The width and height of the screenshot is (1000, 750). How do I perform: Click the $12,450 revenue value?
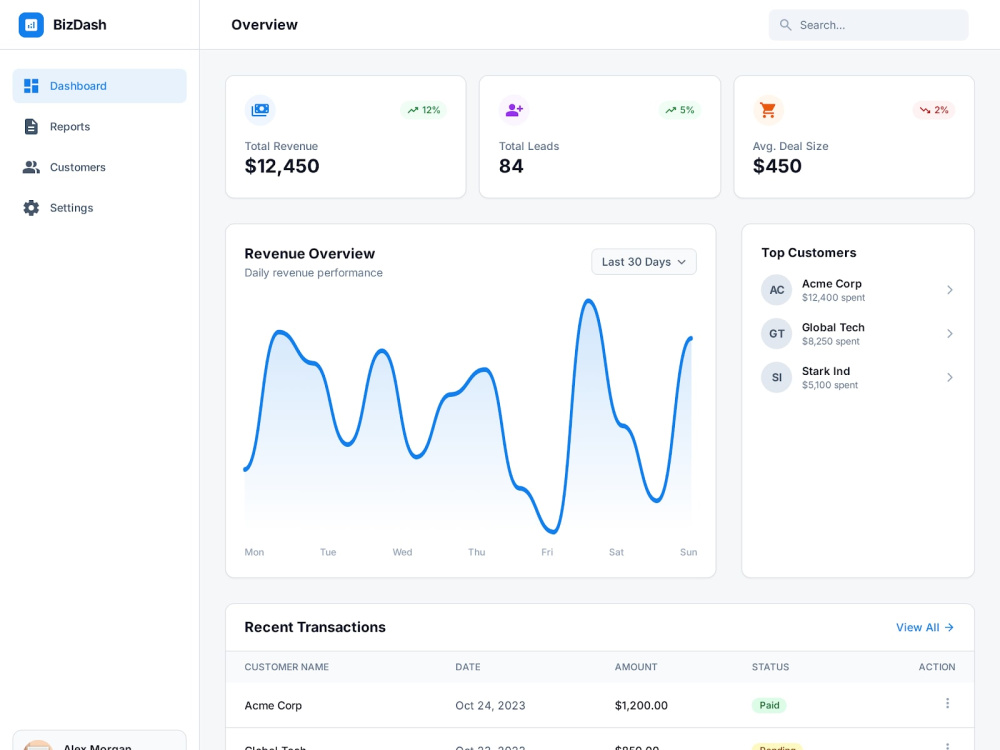tap(282, 166)
